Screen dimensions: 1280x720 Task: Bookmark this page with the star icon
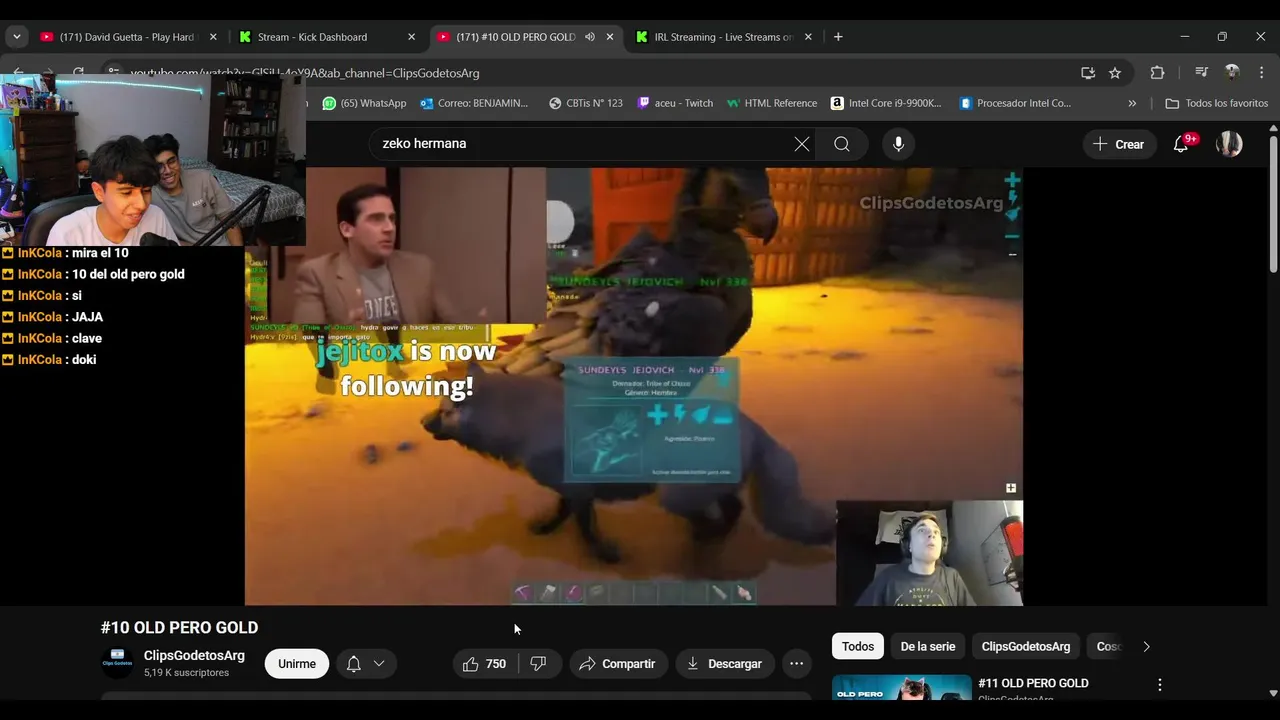pyautogui.click(x=1115, y=73)
